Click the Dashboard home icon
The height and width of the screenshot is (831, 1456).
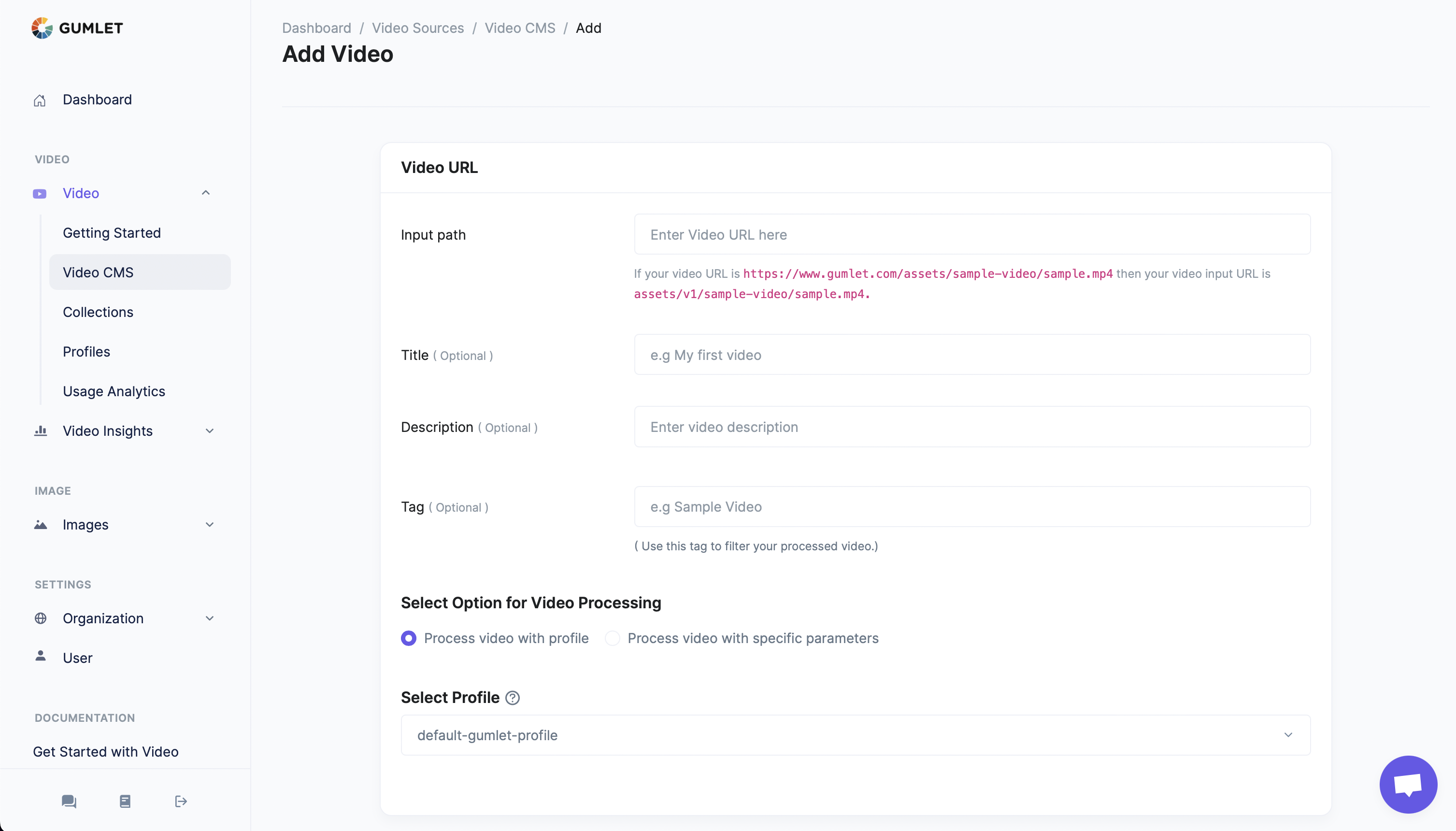tap(39, 100)
